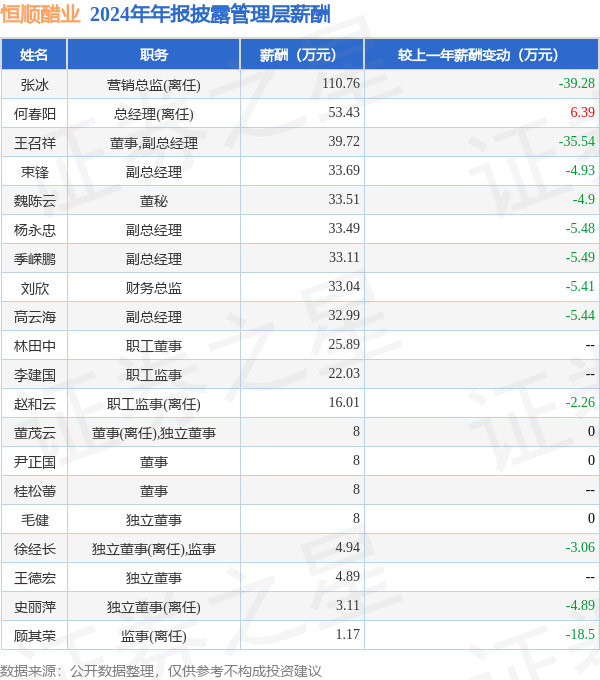Screen dimensions: 600x680
Task: Click the 恒顺醋业 title text
Action: [x=41, y=14]
